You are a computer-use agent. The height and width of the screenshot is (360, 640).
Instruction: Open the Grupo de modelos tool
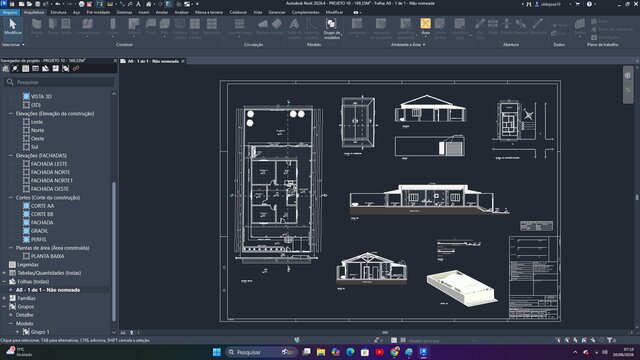pyautogui.click(x=331, y=28)
